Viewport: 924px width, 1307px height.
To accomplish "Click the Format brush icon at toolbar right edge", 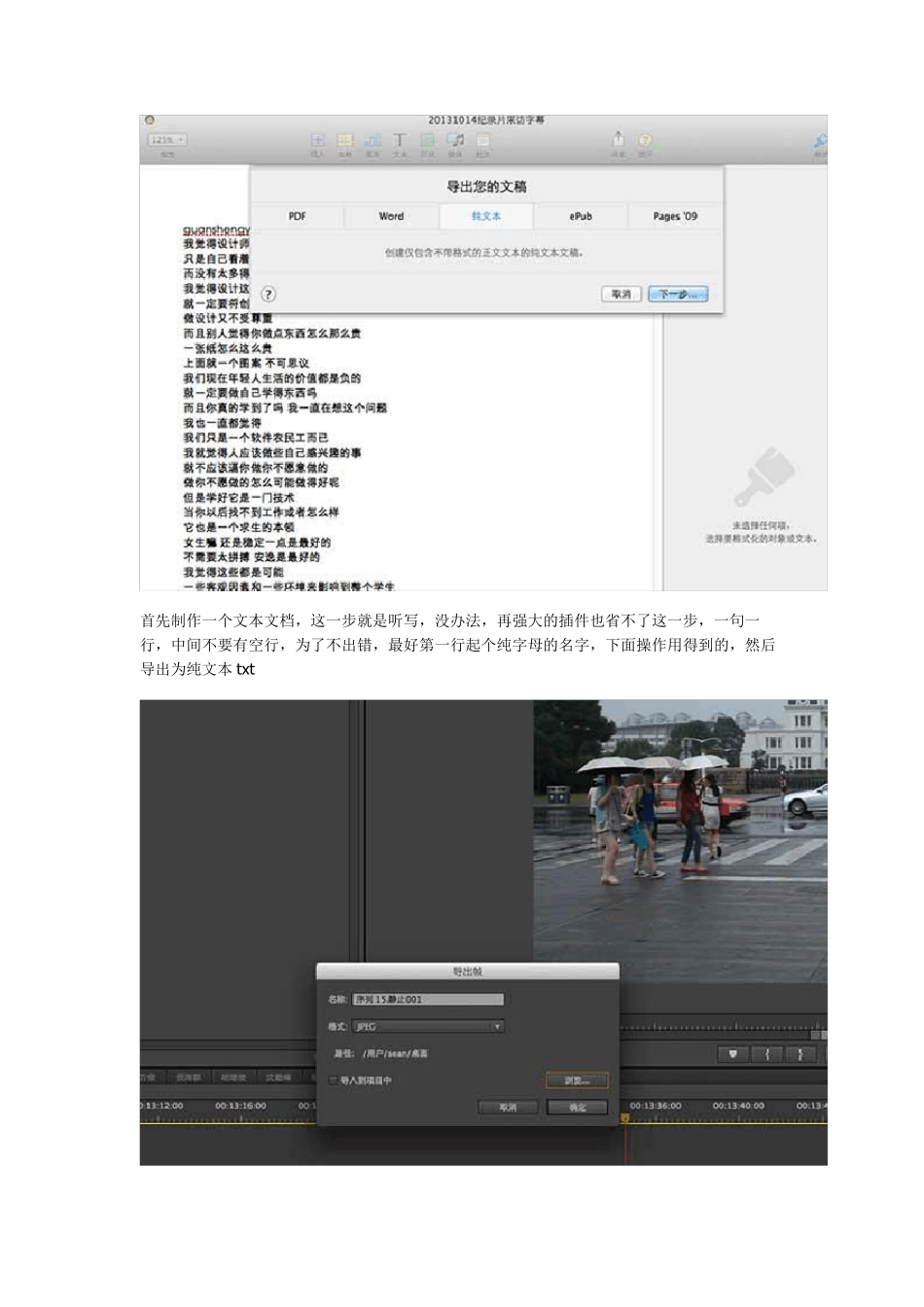I will coord(820,142).
